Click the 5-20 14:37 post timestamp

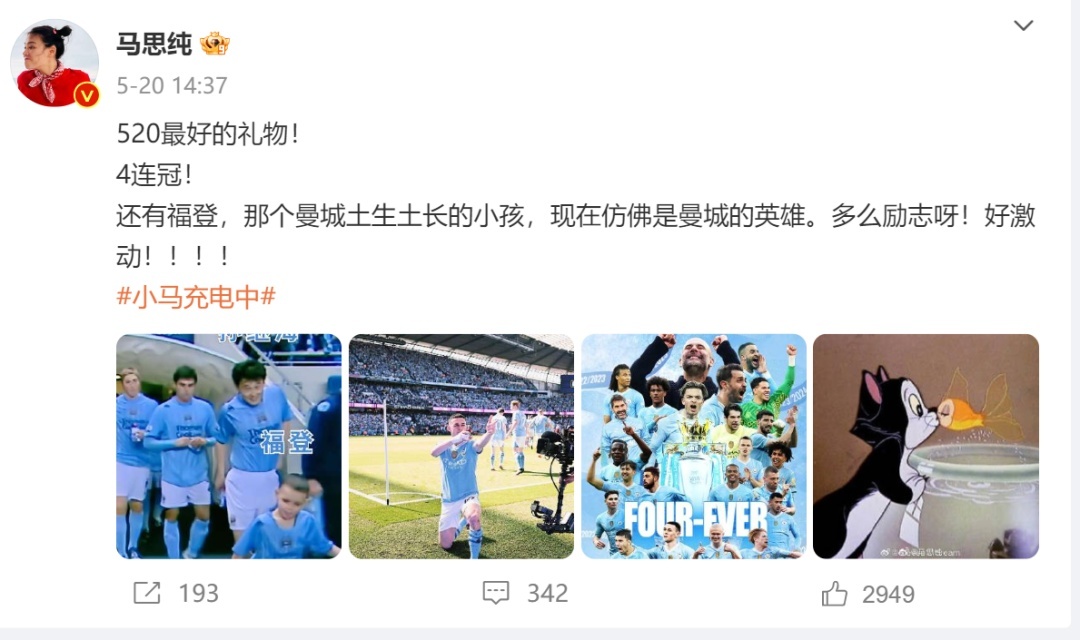tap(172, 85)
